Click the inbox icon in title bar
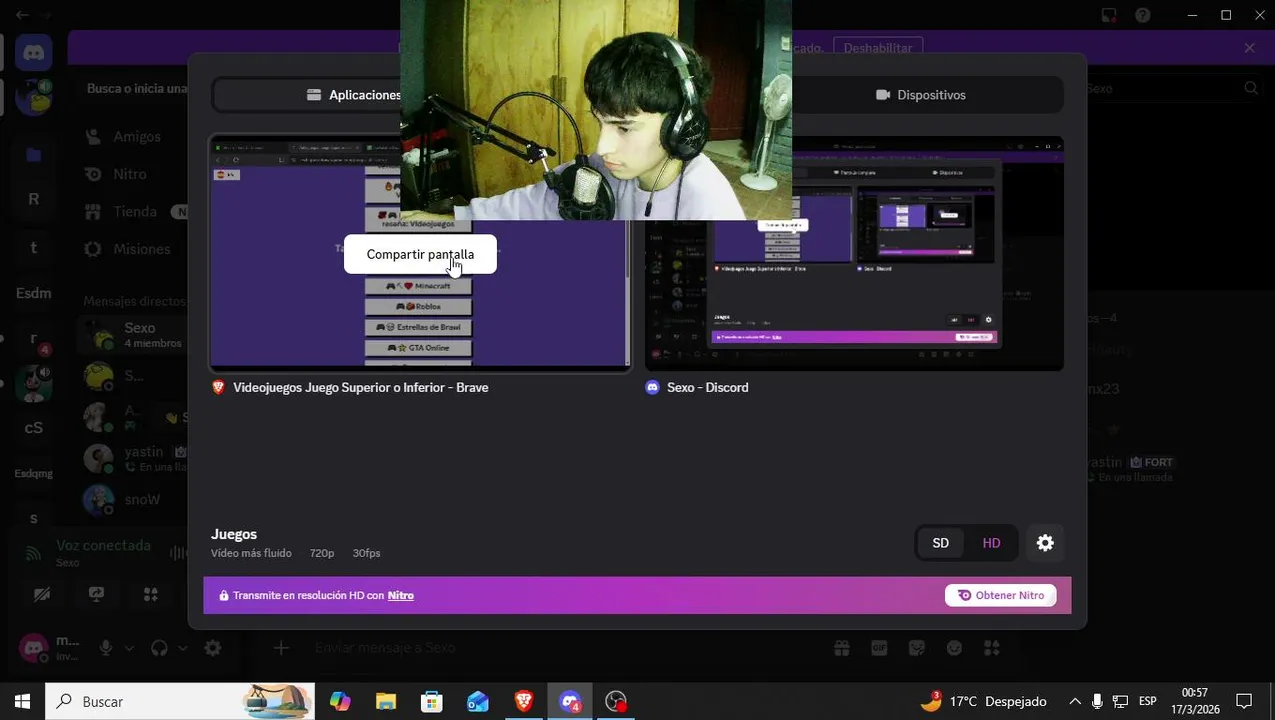 pos(1108,15)
